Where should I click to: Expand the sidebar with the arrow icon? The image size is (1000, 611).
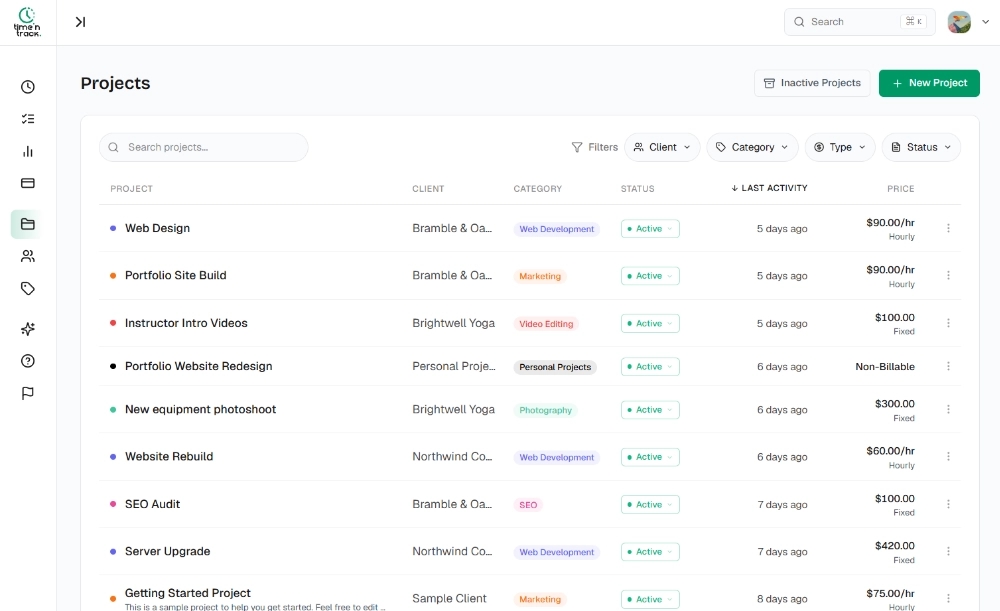[80, 22]
